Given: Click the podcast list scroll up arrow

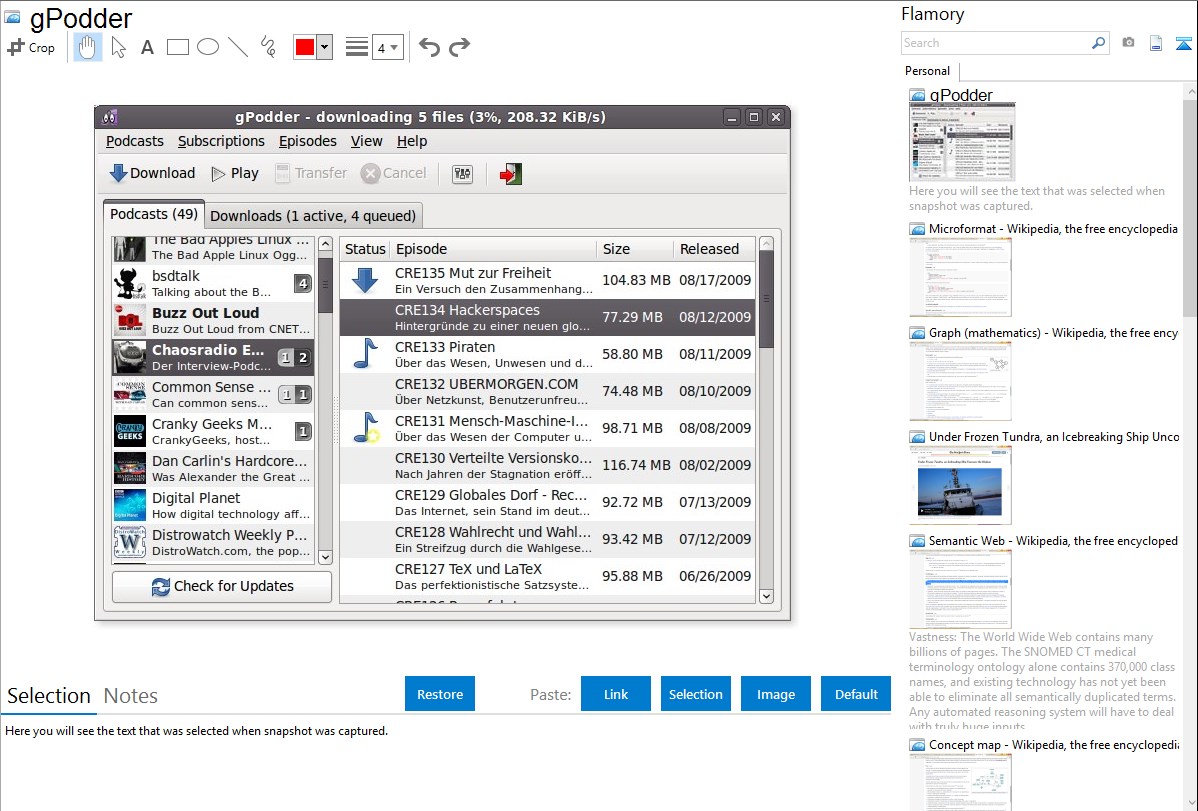Looking at the screenshot, I should [325, 244].
